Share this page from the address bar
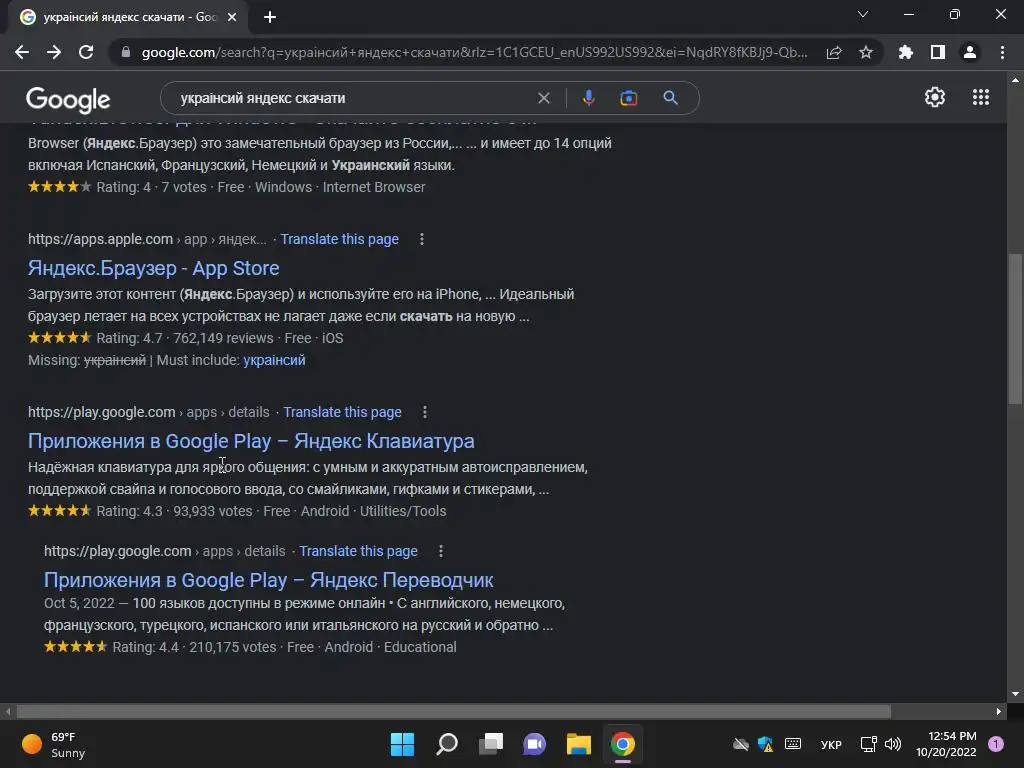The width and height of the screenshot is (1024, 768). point(834,52)
